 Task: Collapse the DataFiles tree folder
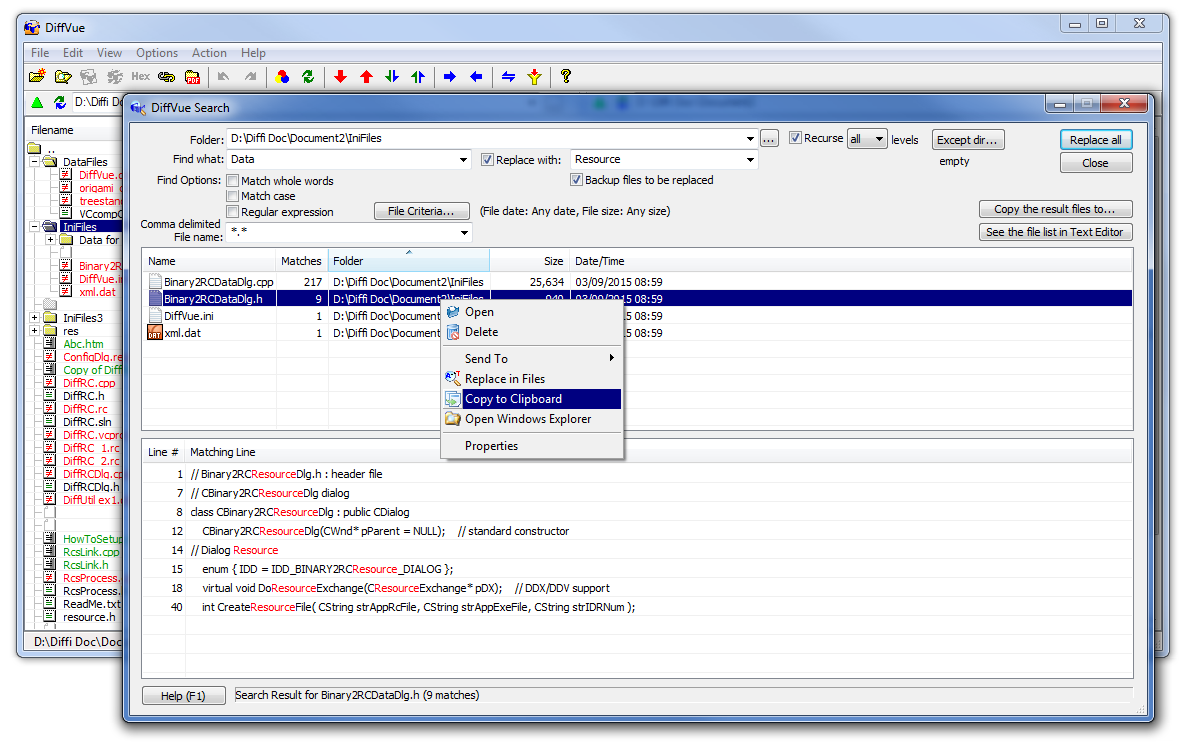35,162
